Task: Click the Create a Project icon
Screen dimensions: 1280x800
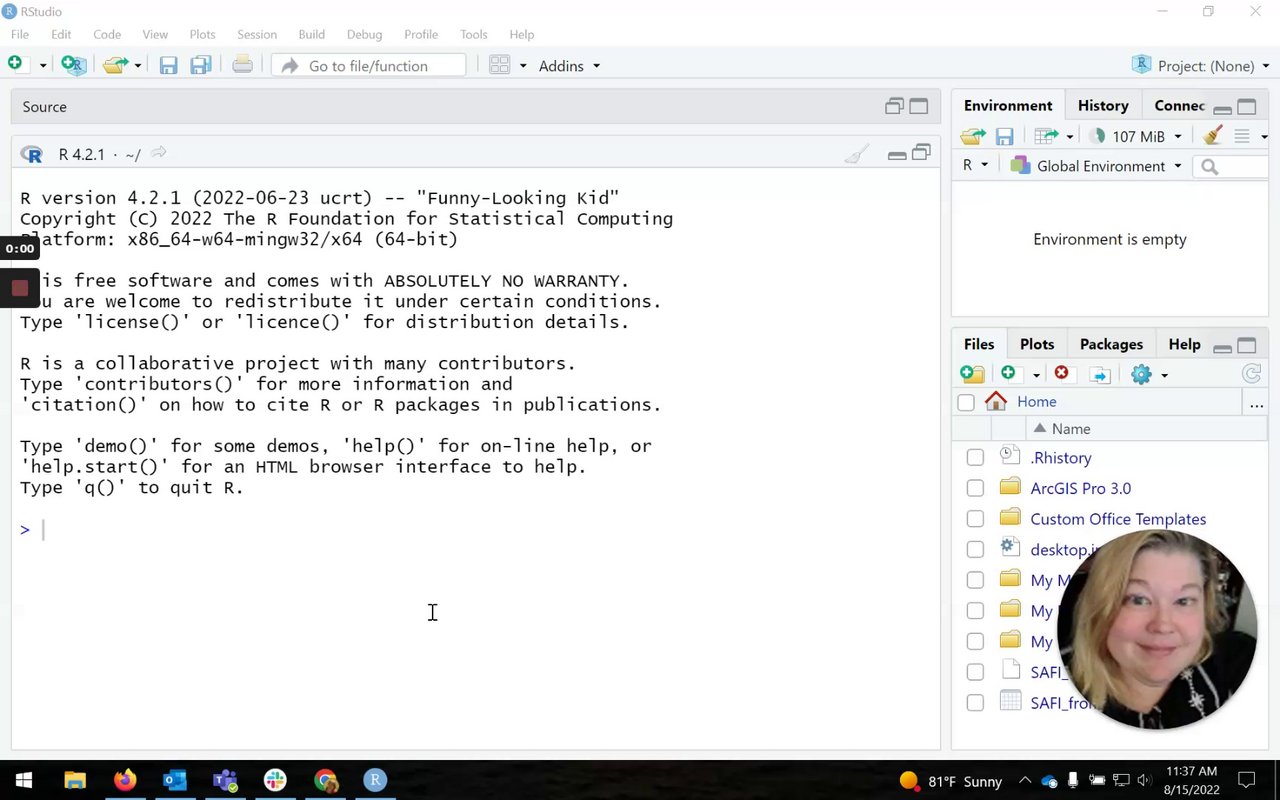Action: [73, 65]
